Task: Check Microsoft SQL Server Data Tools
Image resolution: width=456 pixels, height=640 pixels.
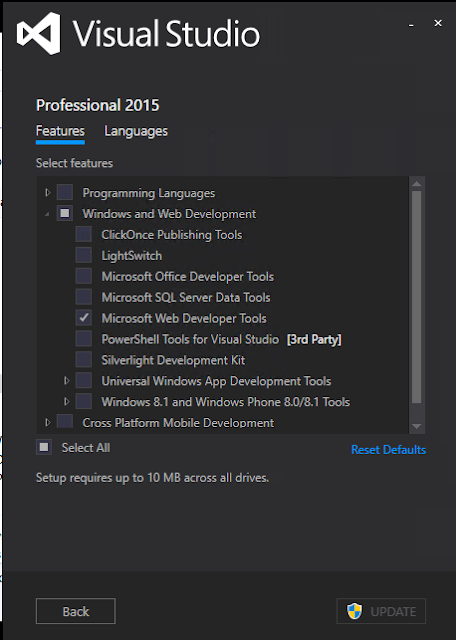Action: (84, 297)
